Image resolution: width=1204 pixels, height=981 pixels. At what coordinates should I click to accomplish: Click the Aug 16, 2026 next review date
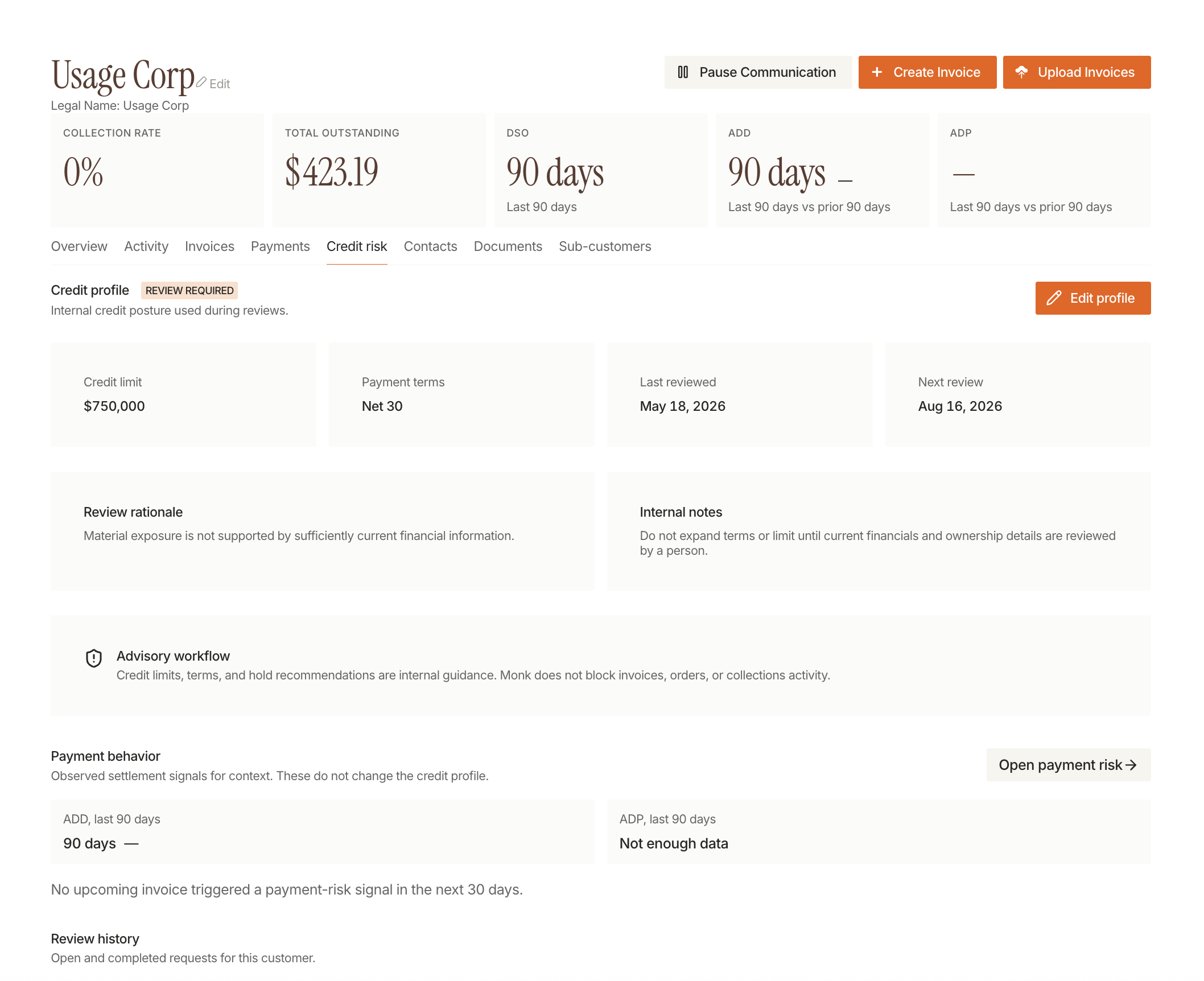960,406
